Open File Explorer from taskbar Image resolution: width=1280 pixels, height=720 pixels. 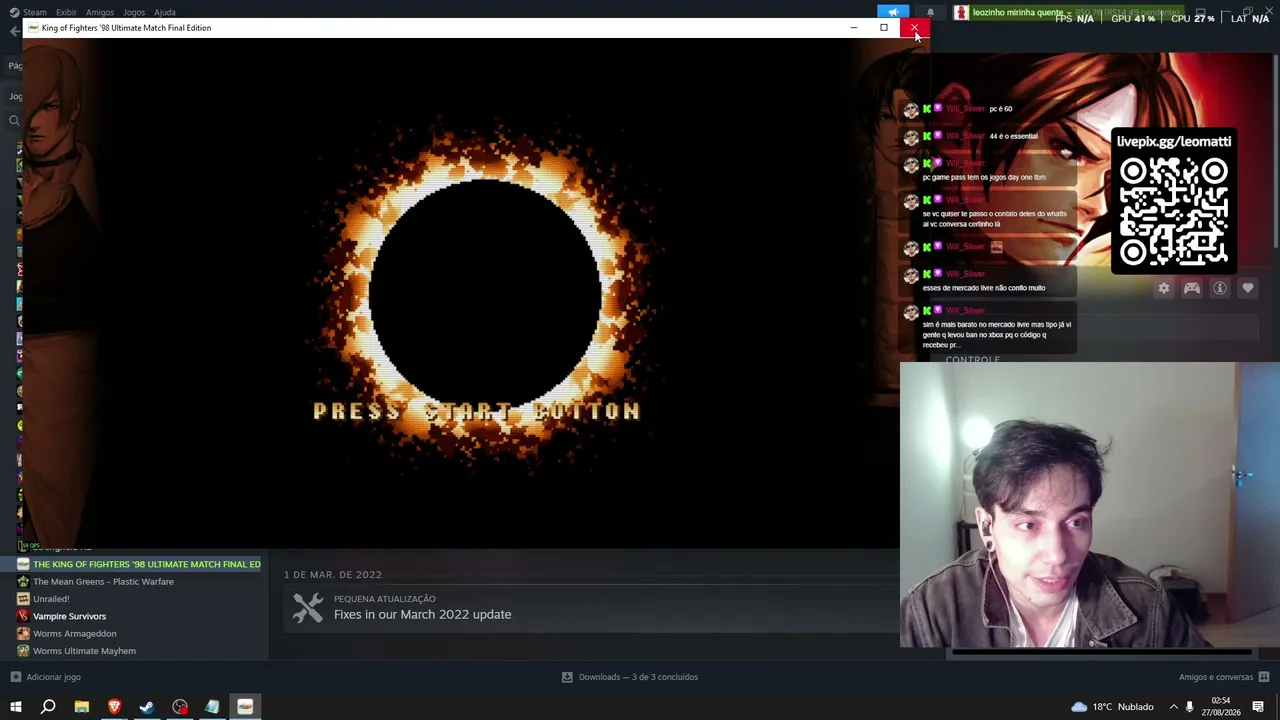[x=81, y=707]
